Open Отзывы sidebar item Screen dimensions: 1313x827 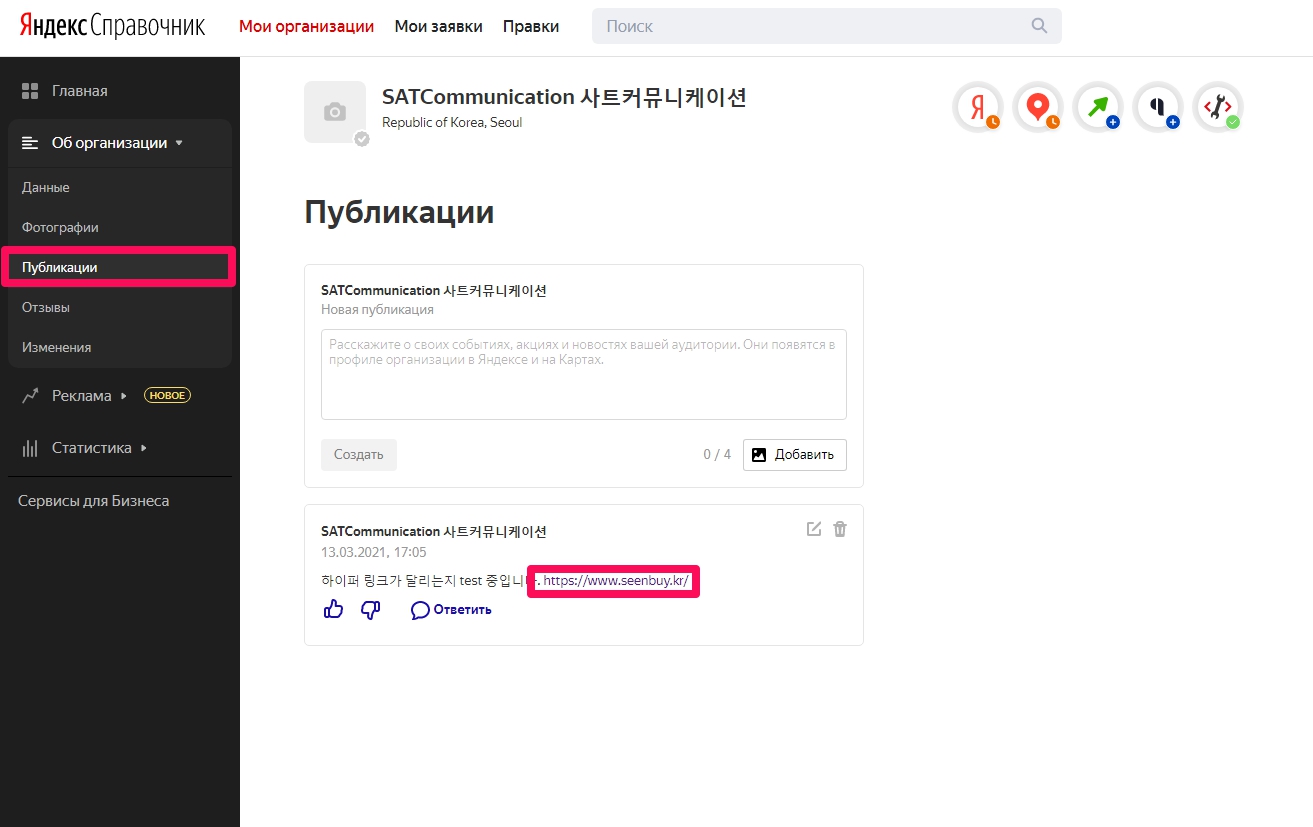[x=46, y=307]
